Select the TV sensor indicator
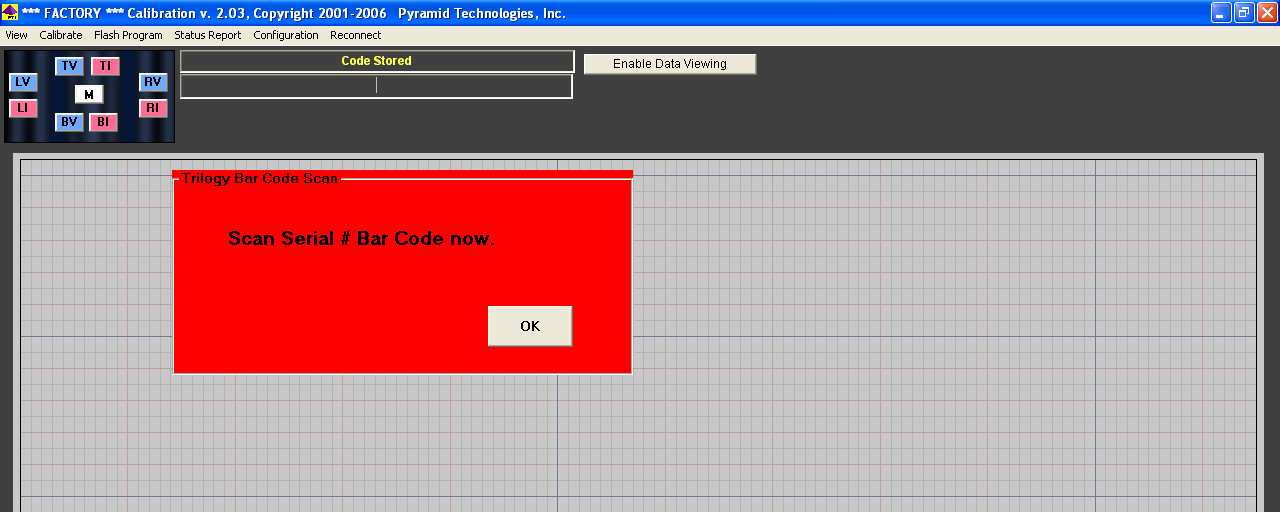 pyautogui.click(x=69, y=66)
